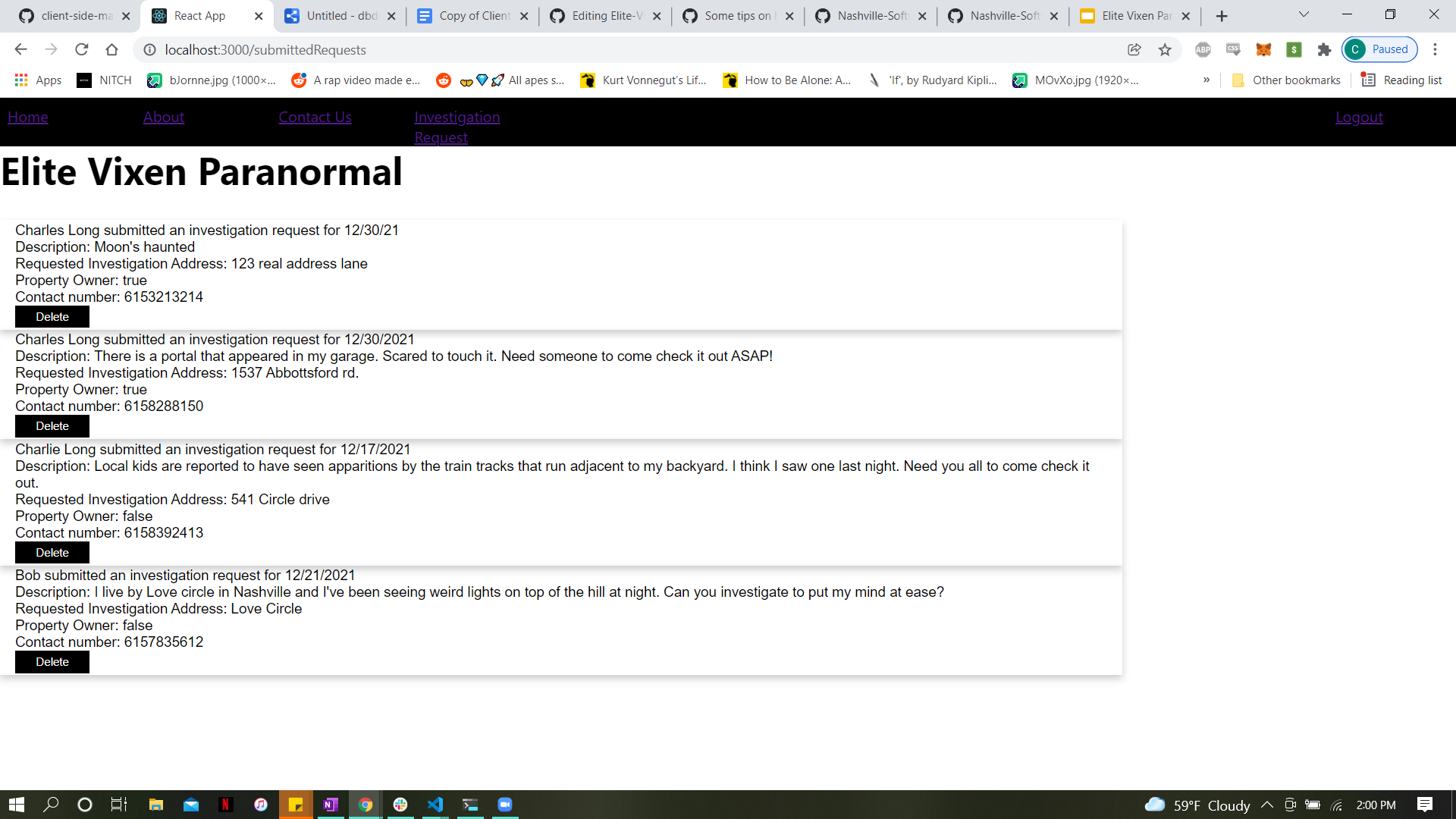Viewport: 1456px width, 819px height.
Task: Open the Adblock Plus extension
Action: pos(1203,49)
